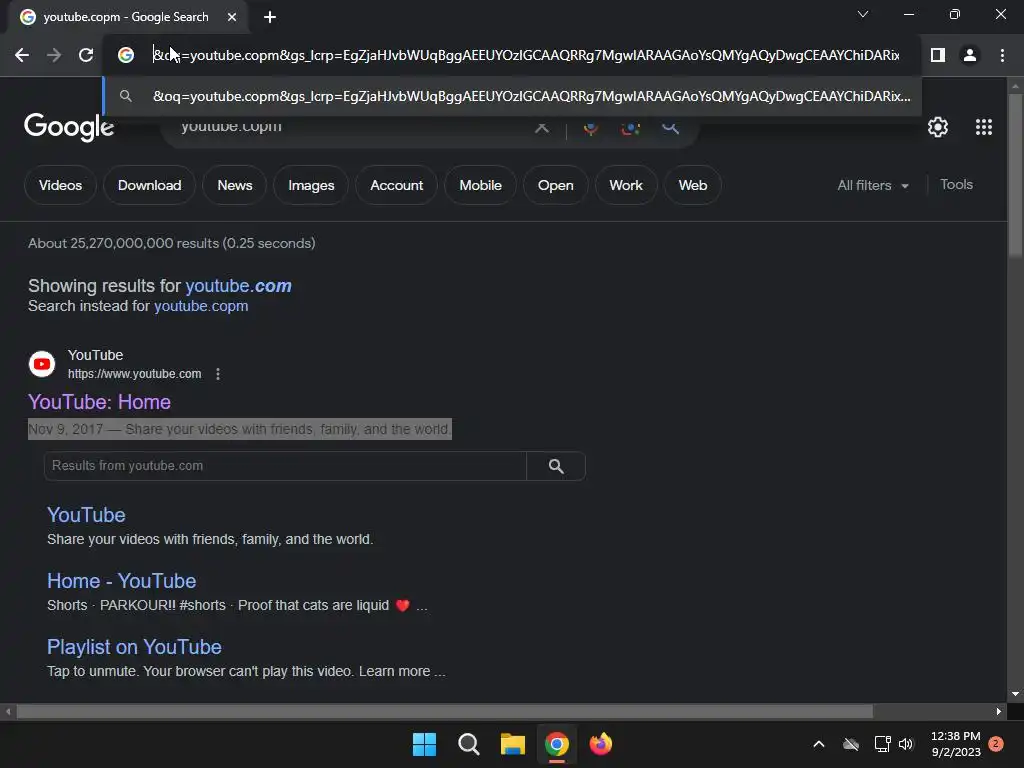1024x768 pixels.
Task: Click the horizontal scrollbar thumb
Action: 445,712
